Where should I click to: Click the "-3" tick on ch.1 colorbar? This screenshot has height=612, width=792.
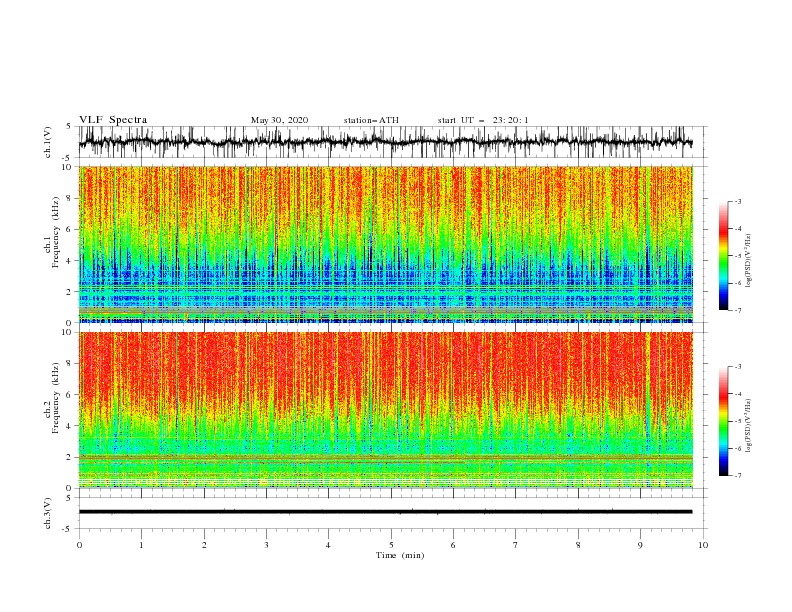(738, 201)
